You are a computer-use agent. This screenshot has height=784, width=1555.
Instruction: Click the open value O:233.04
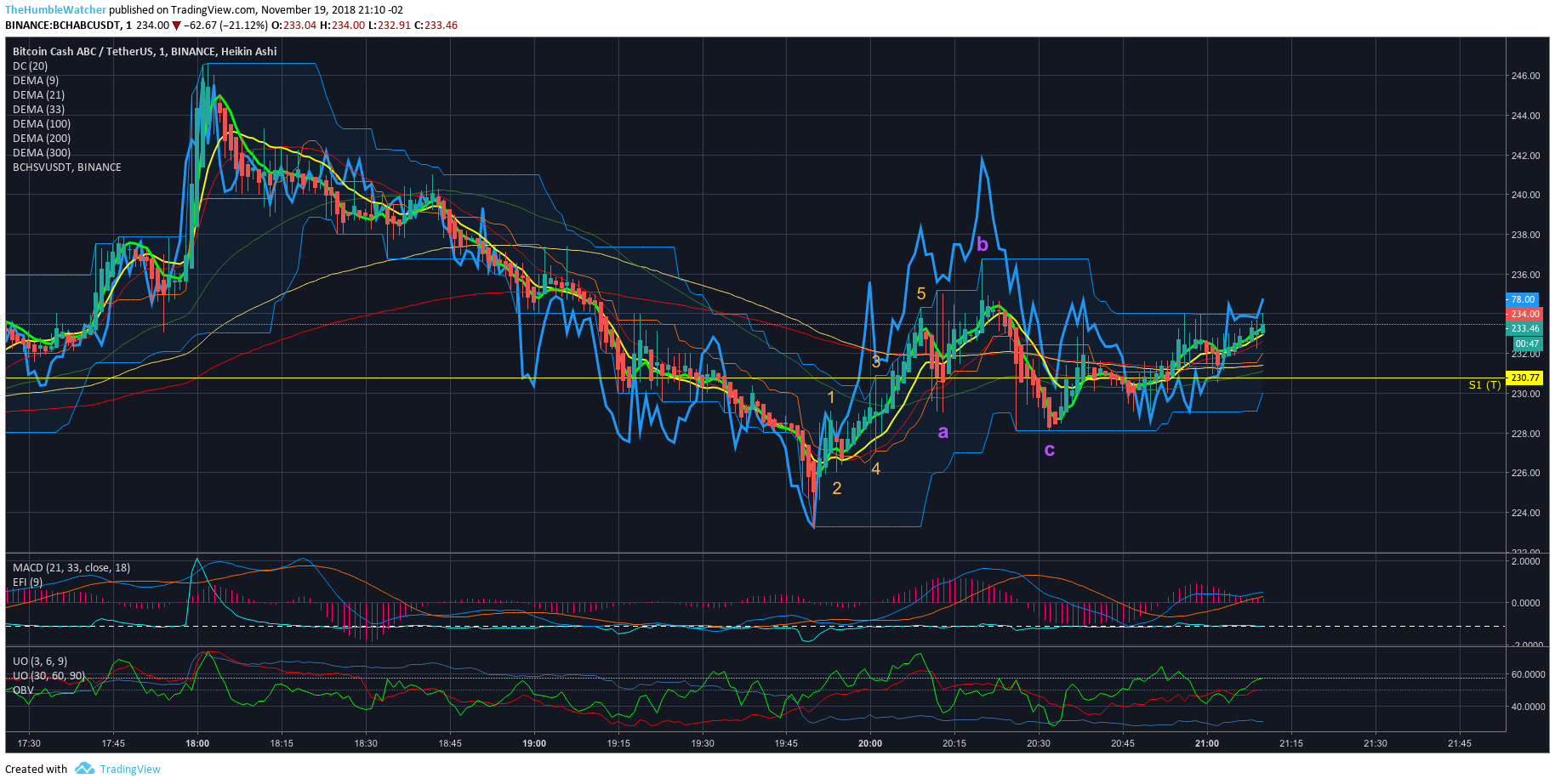point(293,25)
